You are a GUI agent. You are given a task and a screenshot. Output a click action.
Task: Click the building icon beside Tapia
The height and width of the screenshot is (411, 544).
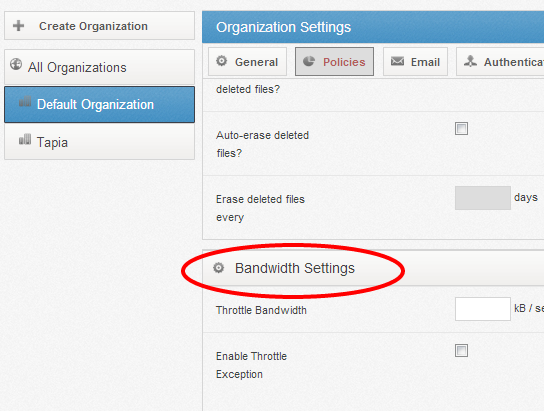pos(25,139)
